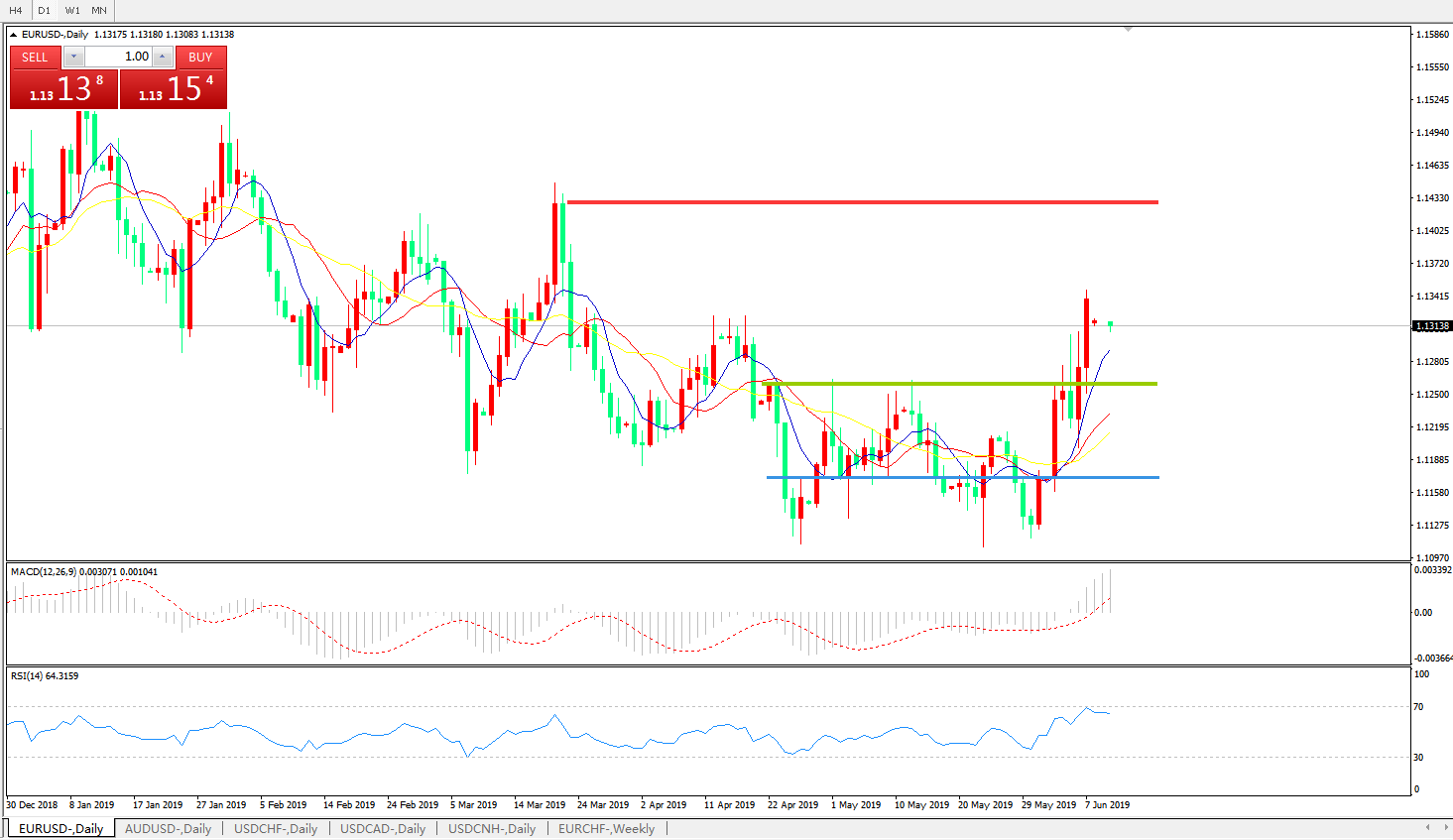Viewport: 1453px width, 840px height.
Task: Click the current price label 1.13138
Action: pyautogui.click(x=1431, y=326)
